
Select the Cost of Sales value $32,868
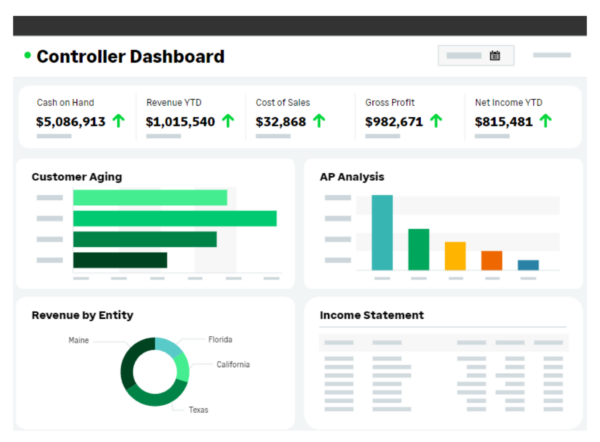[x=281, y=122]
